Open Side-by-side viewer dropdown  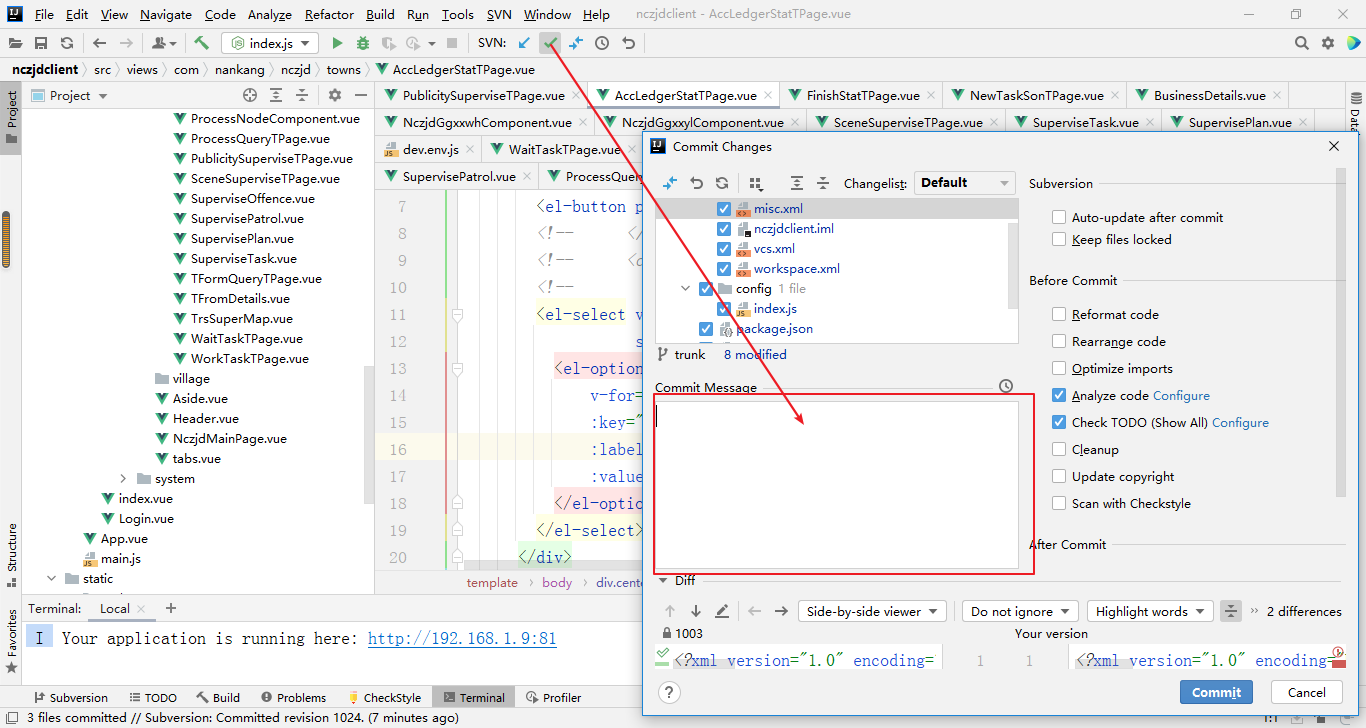point(872,611)
